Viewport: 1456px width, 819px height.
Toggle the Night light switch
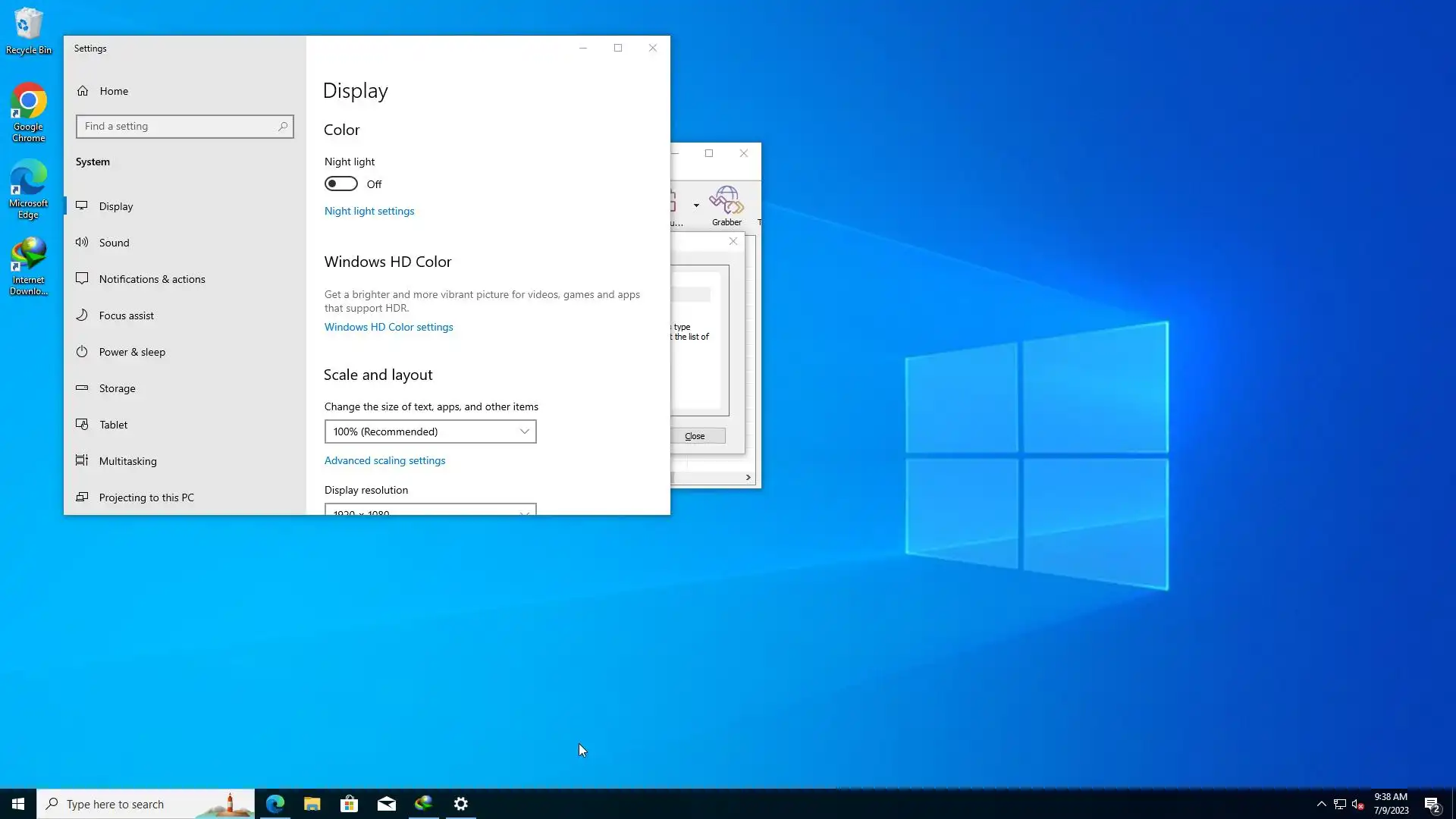point(340,184)
